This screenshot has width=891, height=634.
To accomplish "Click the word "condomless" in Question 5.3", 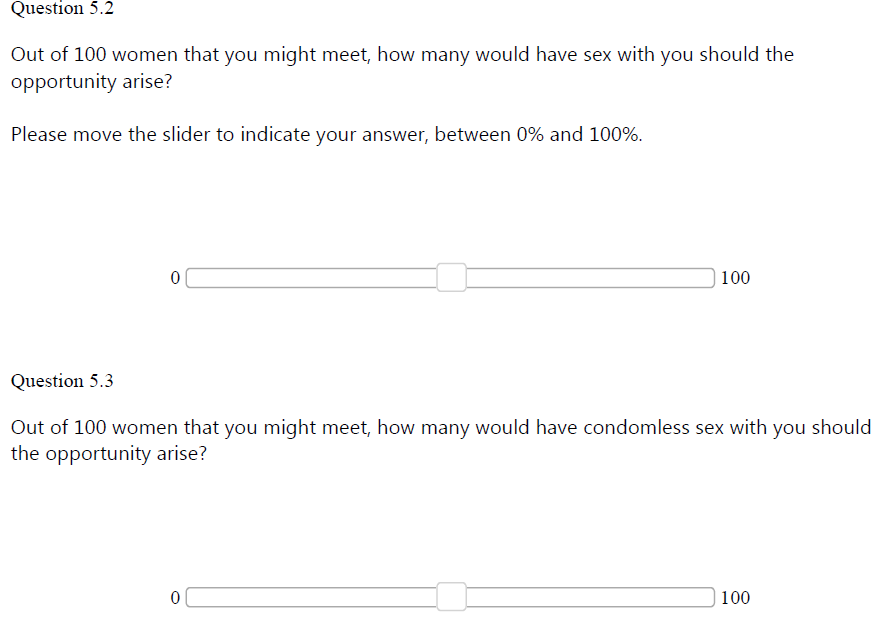I will (636, 428).
